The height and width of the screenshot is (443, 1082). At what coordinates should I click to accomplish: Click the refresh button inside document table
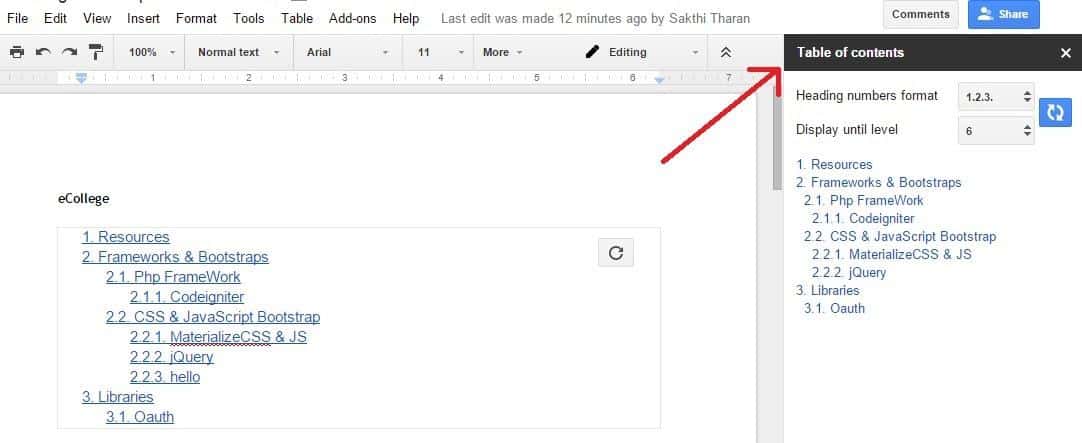[616, 253]
